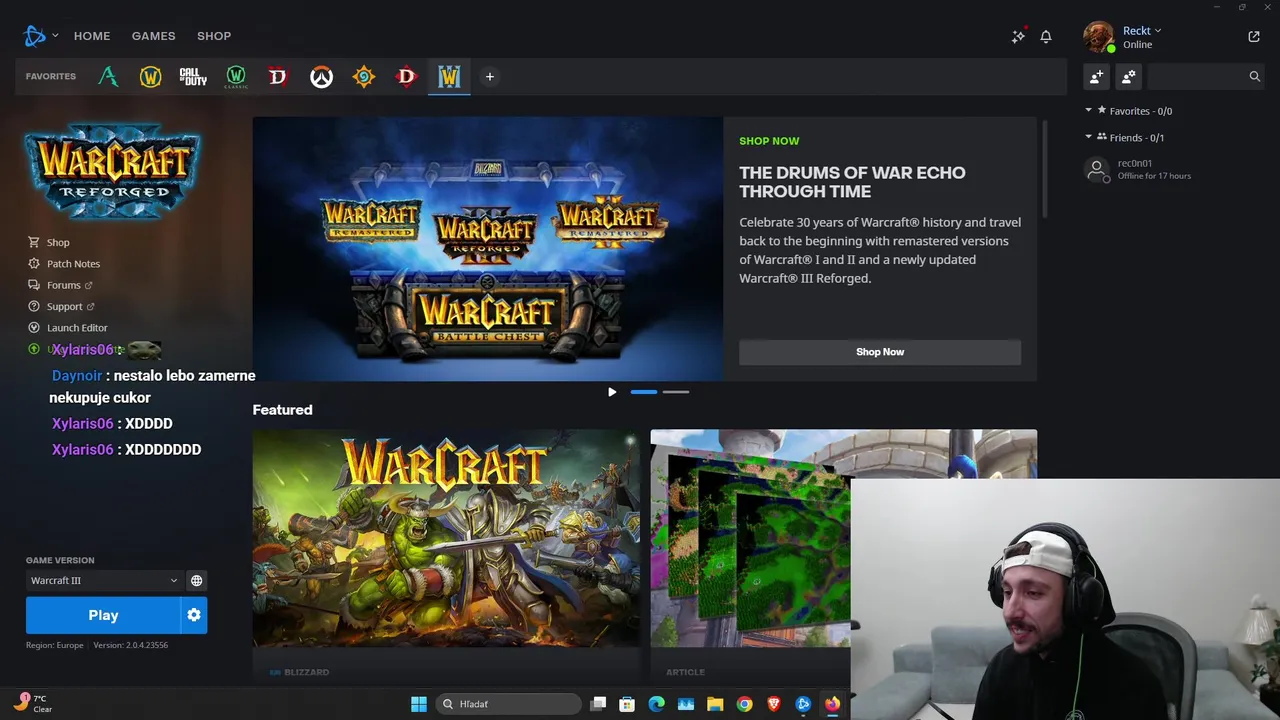Open Google Chrome from the taskbar
This screenshot has height=720, width=1280.
[744, 704]
